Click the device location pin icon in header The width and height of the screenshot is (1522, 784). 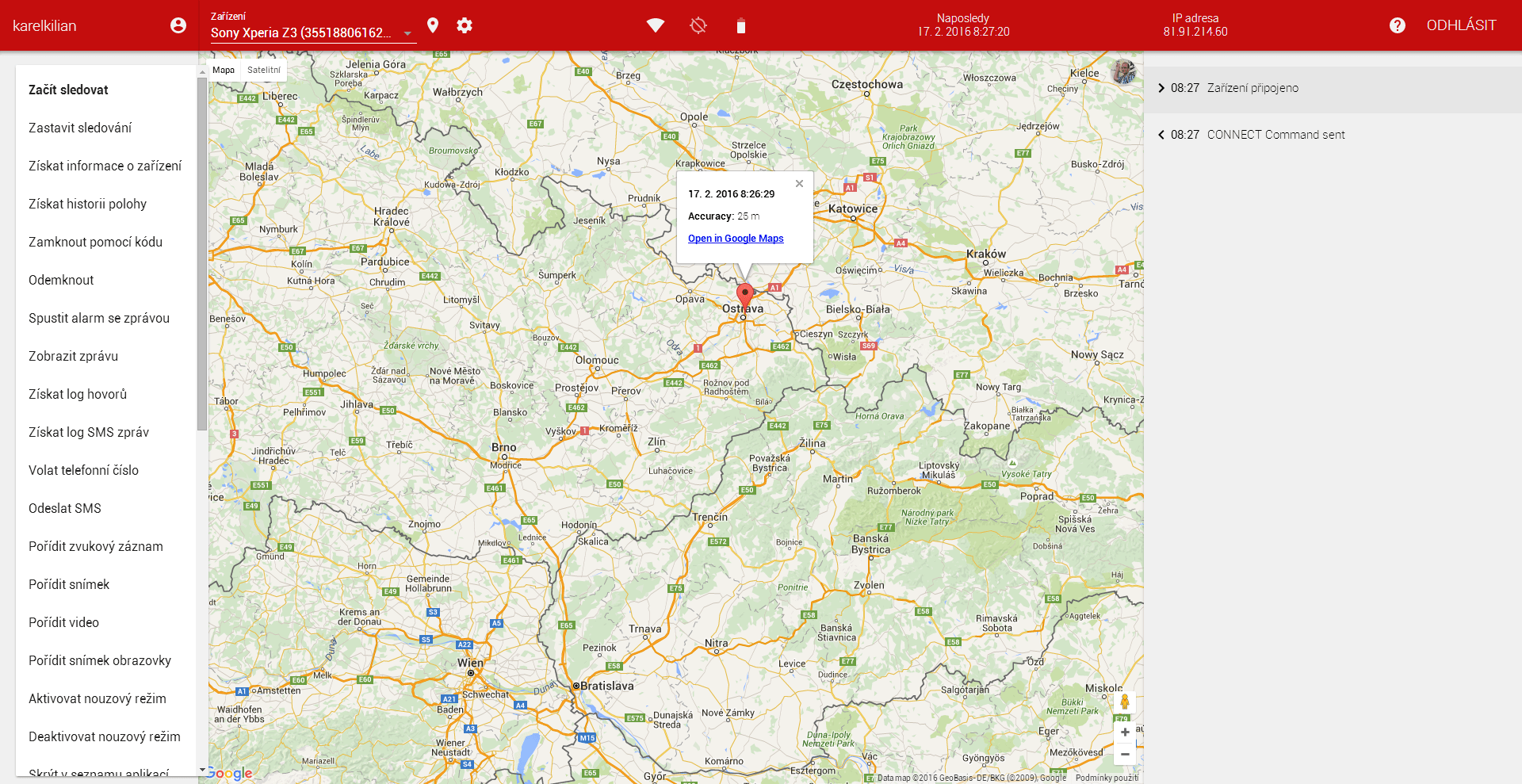pyautogui.click(x=433, y=25)
